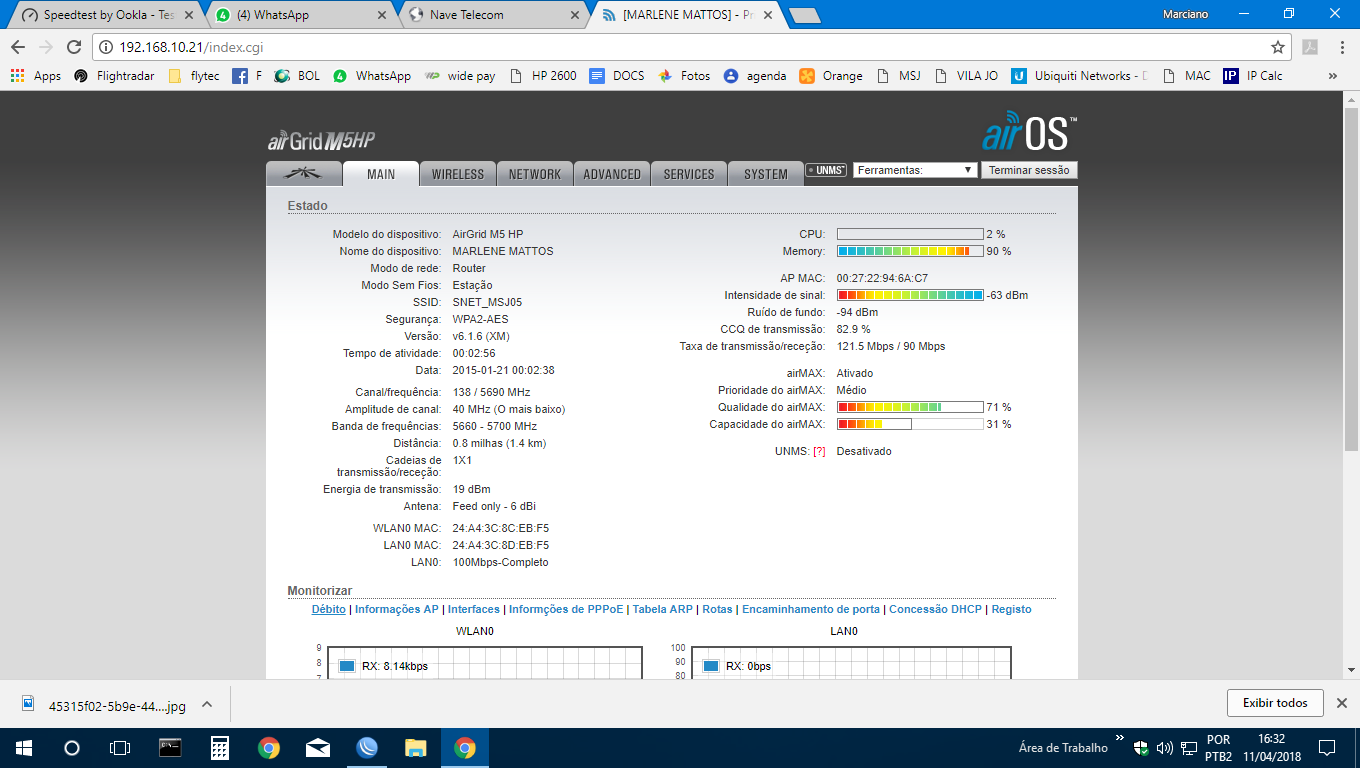Click the Terminar sessão button
This screenshot has height=768, width=1360.
coord(1029,170)
